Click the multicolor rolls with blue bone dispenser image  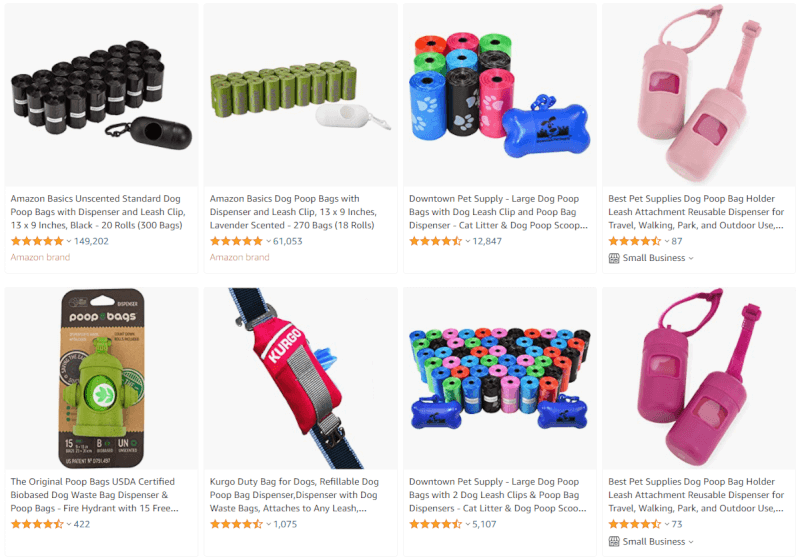[499, 96]
